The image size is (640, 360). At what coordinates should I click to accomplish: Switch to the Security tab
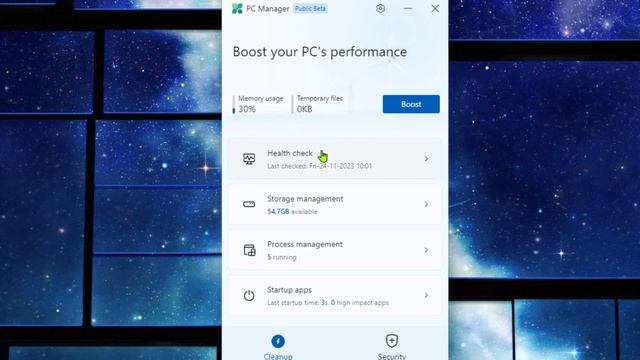point(391,347)
